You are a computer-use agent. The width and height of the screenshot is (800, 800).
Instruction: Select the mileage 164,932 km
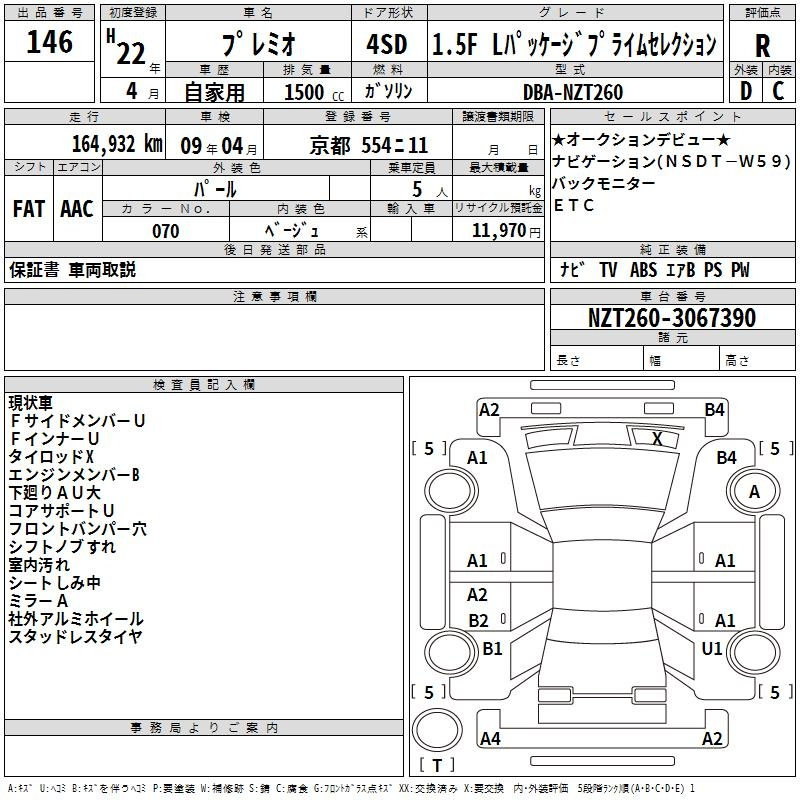(x=117, y=144)
